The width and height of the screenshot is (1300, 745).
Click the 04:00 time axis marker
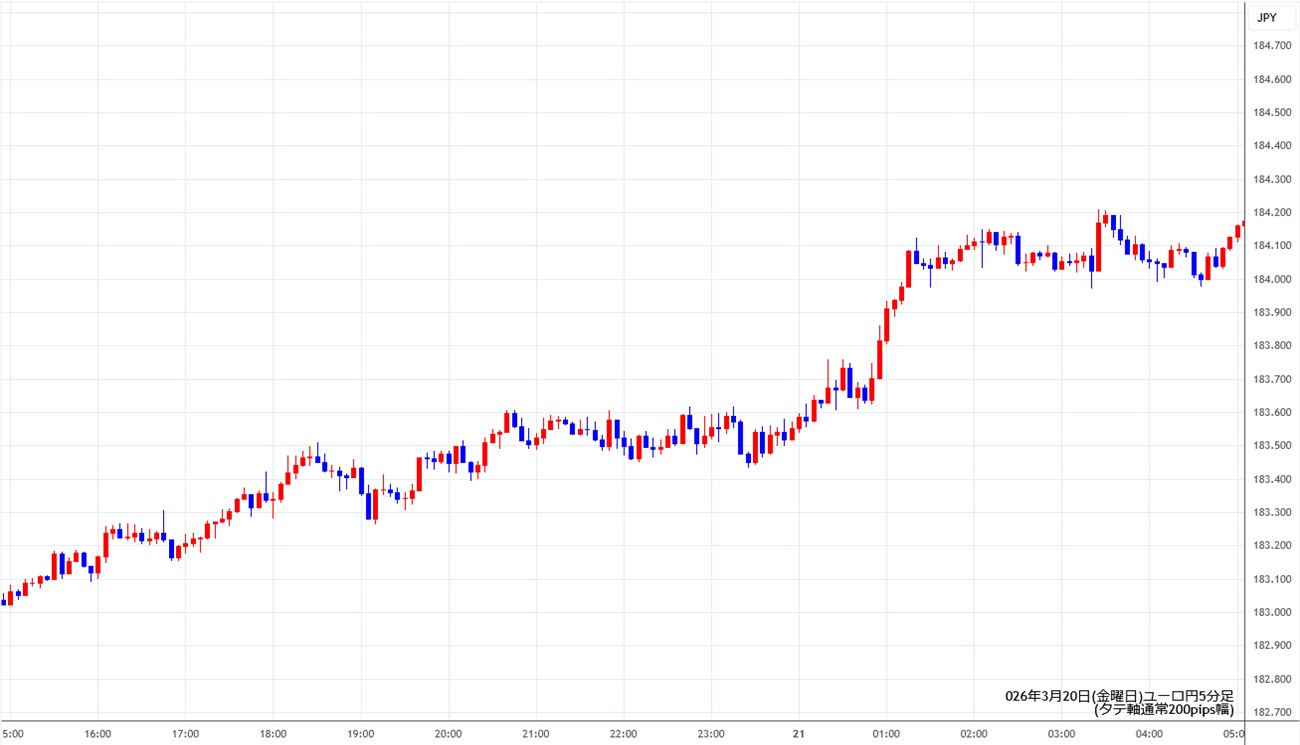point(1149,734)
